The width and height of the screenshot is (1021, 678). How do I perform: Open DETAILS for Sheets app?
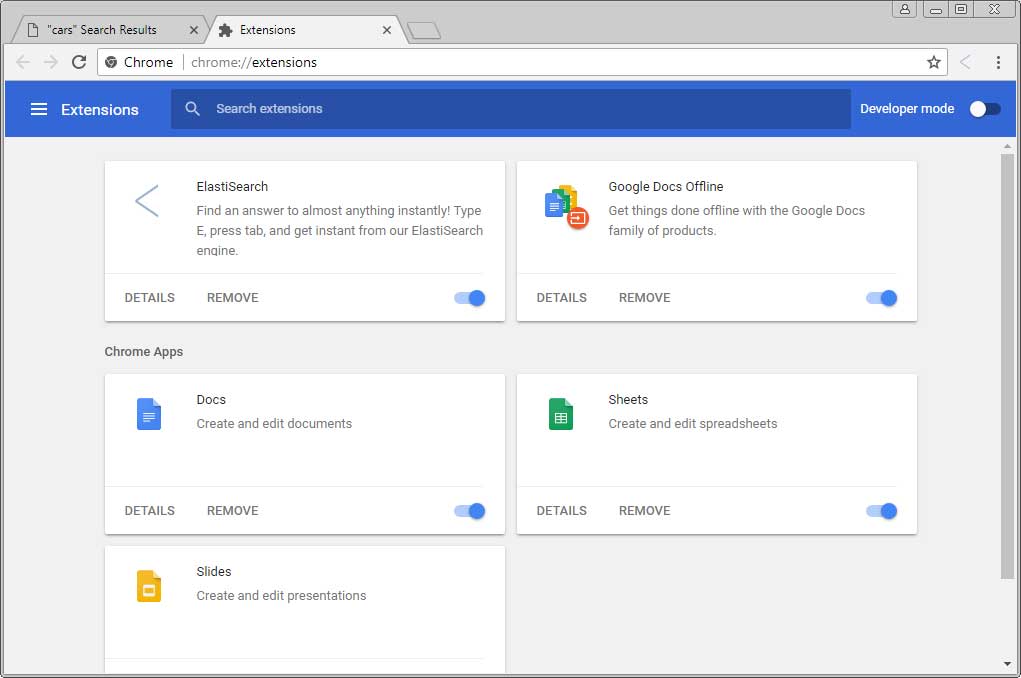(561, 511)
